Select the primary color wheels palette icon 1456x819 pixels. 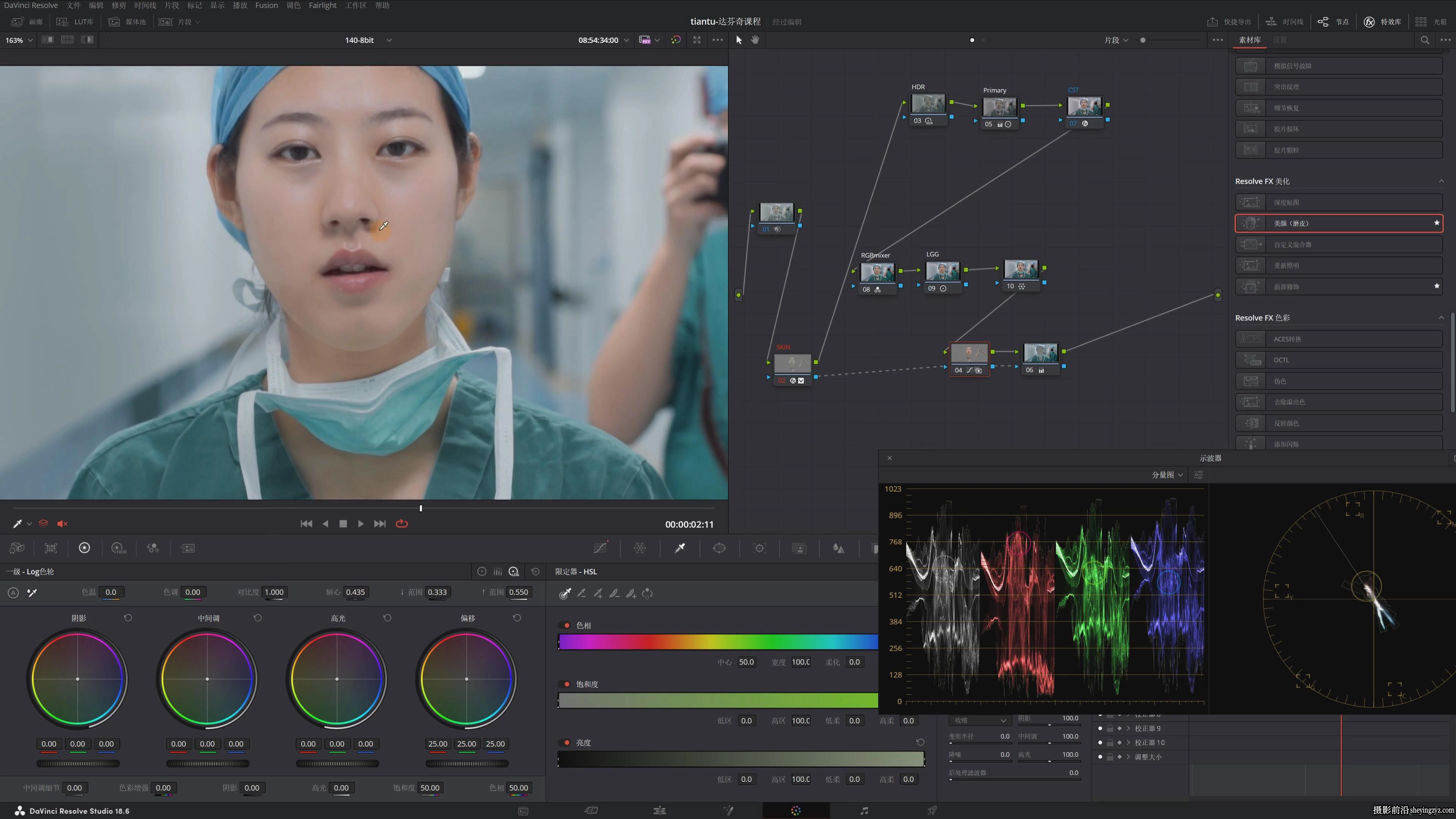click(x=84, y=548)
